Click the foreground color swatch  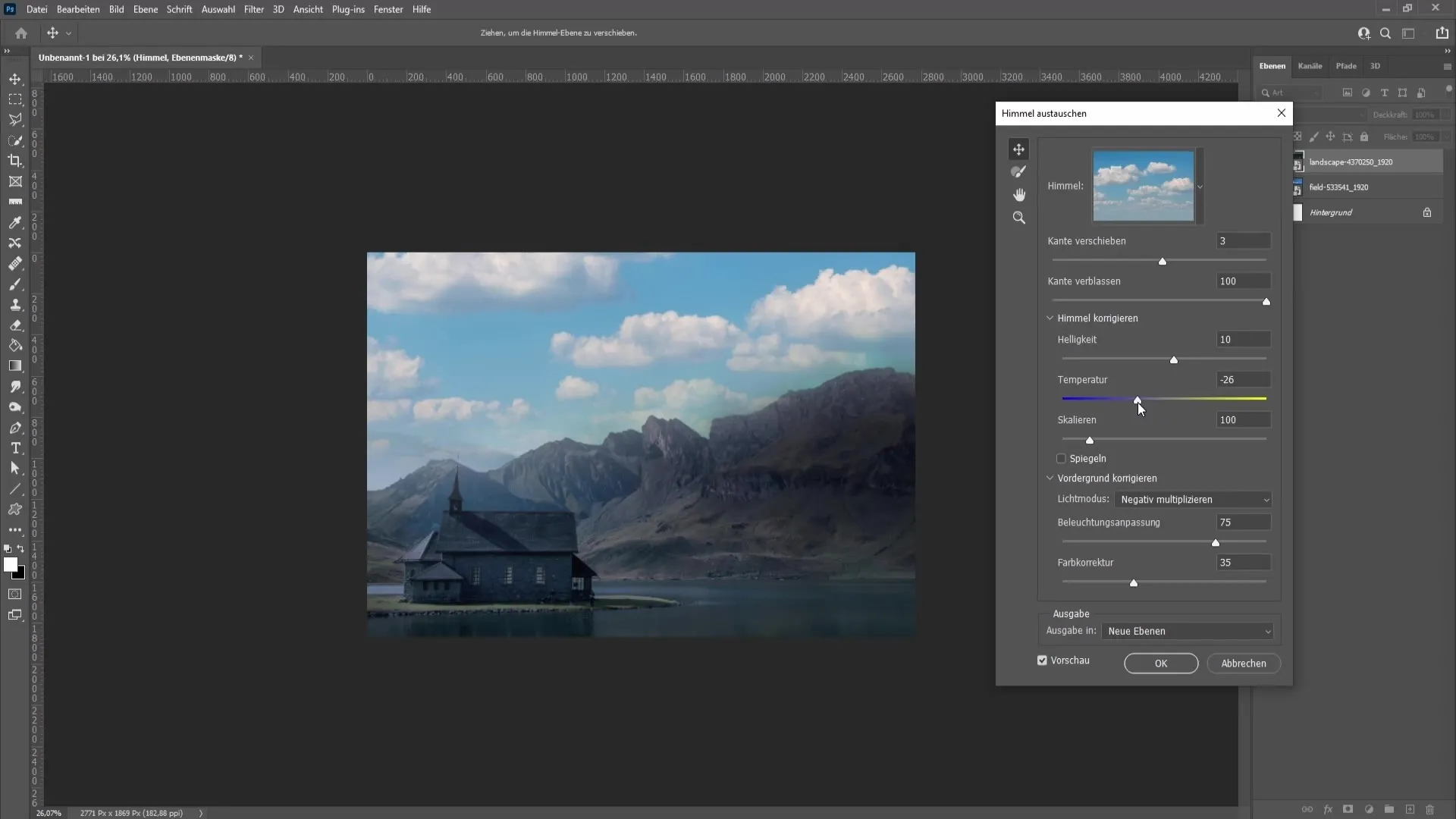(x=11, y=564)
